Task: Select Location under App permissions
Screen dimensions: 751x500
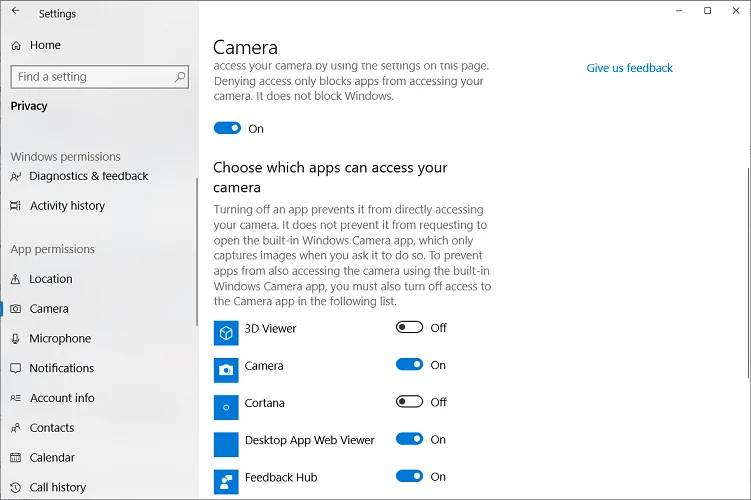Action: point(51,279)
